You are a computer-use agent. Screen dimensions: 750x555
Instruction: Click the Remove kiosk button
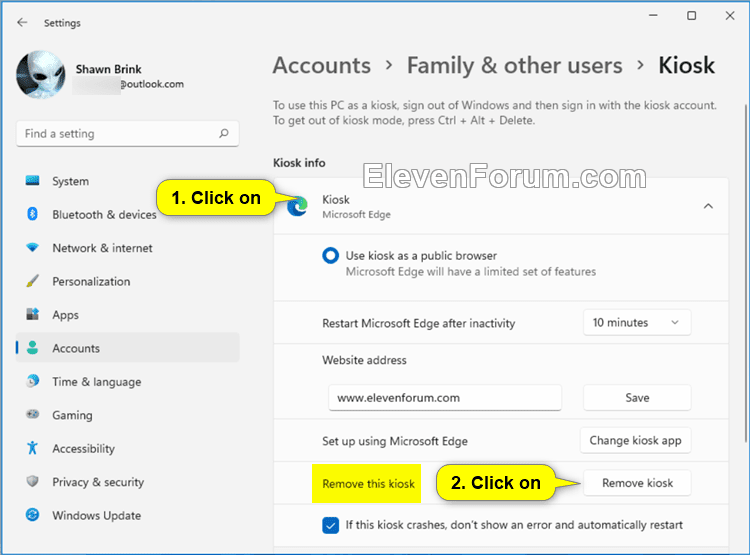point(637,483)
